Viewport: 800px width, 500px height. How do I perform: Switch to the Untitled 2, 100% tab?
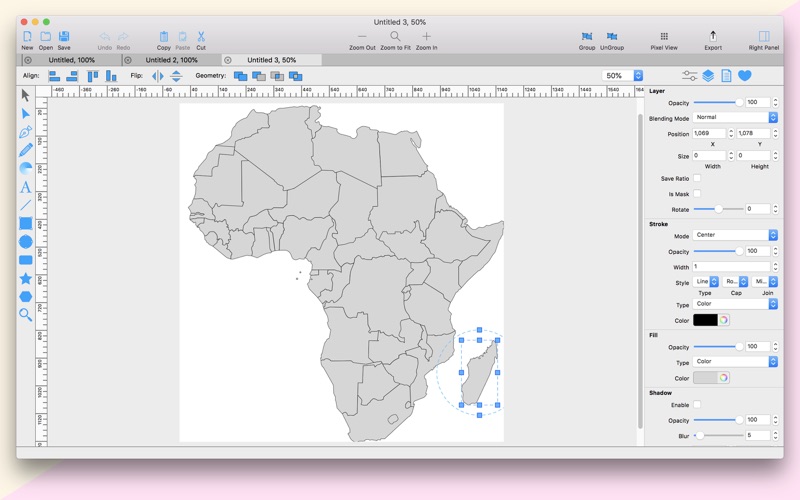coord(171,60)
